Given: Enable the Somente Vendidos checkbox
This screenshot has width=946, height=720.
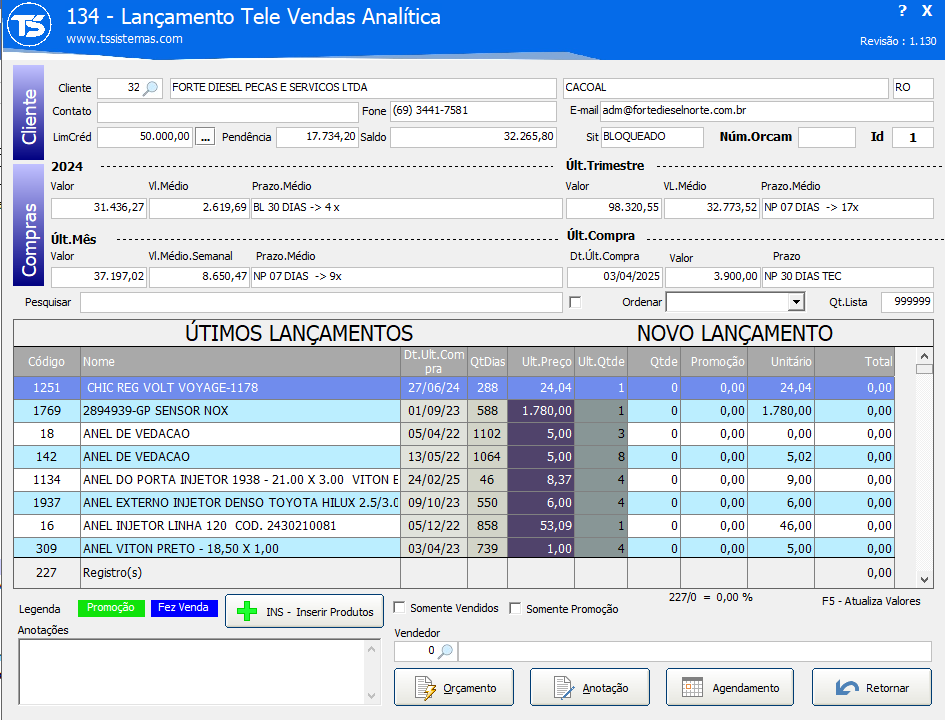Looking at the screenshot, I should [x=400, y=608].
